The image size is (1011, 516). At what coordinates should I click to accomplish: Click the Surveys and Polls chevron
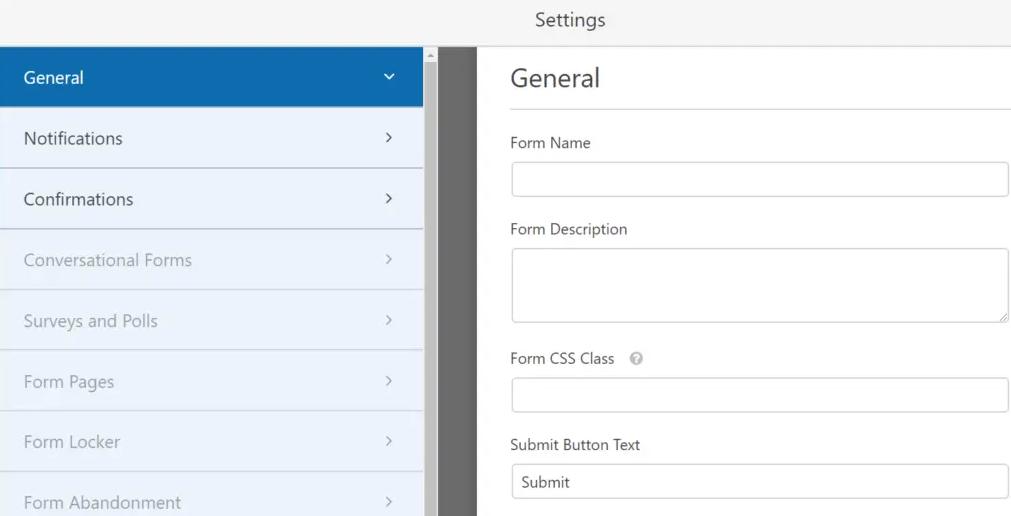389,321
